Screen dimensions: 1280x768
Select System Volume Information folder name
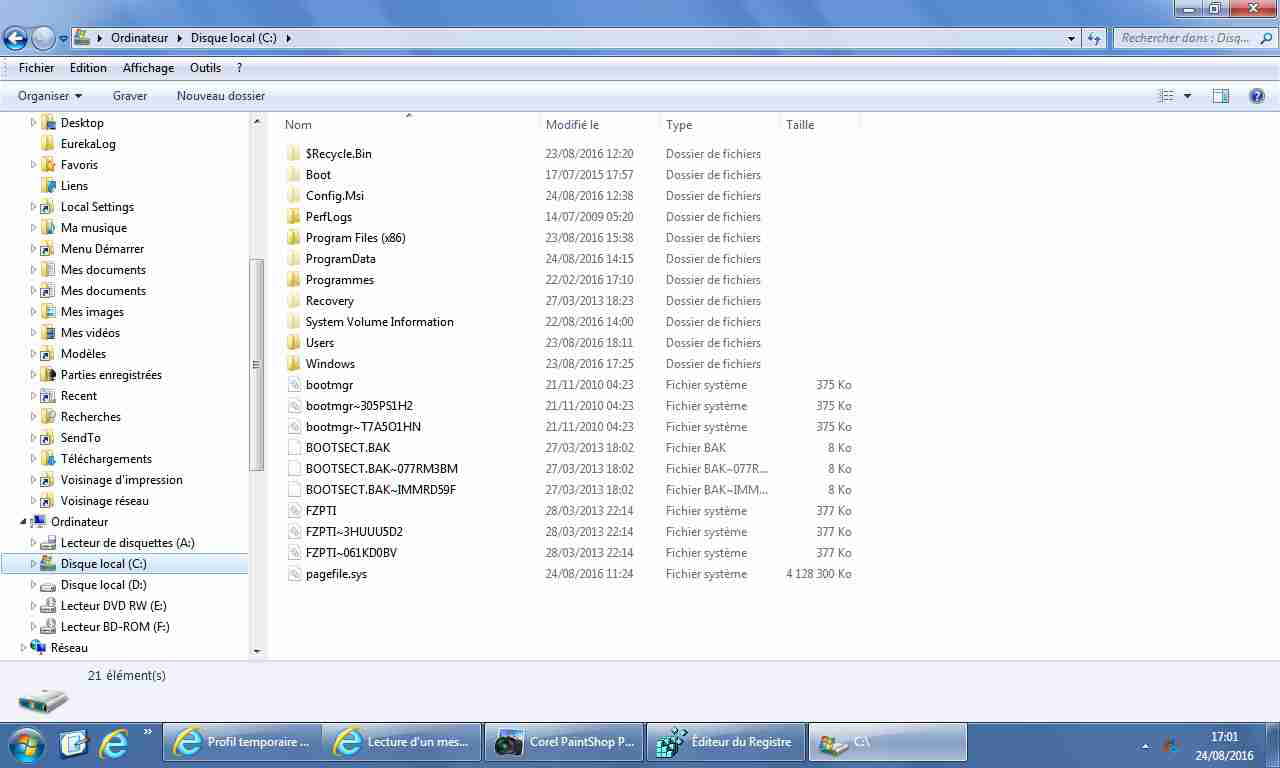click(380, 321)
